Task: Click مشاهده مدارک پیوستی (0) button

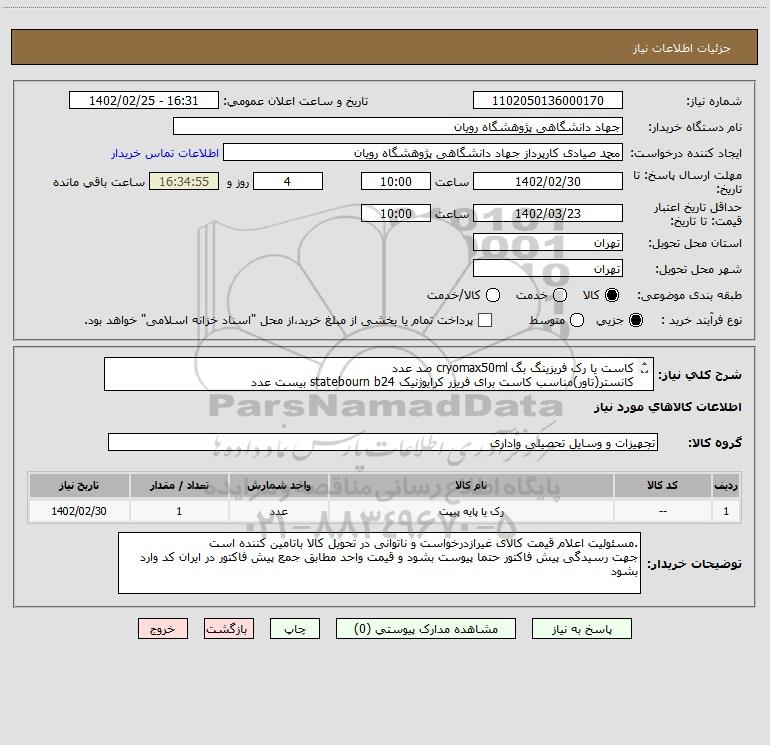Action: pos(426,629)
